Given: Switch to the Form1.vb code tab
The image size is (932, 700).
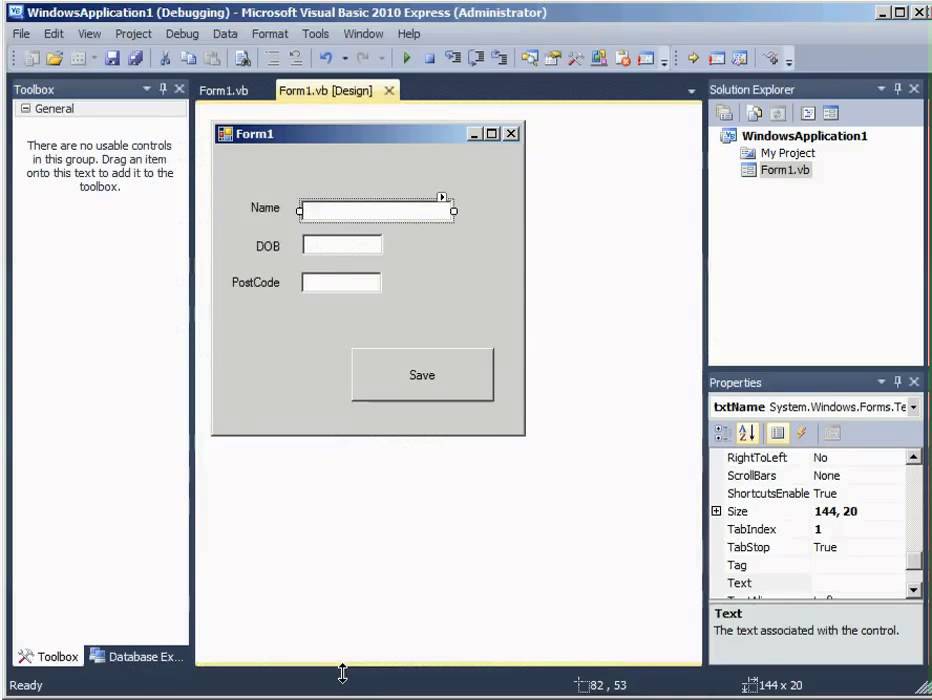Looking at the screenshot, I should tap(223, 90).
